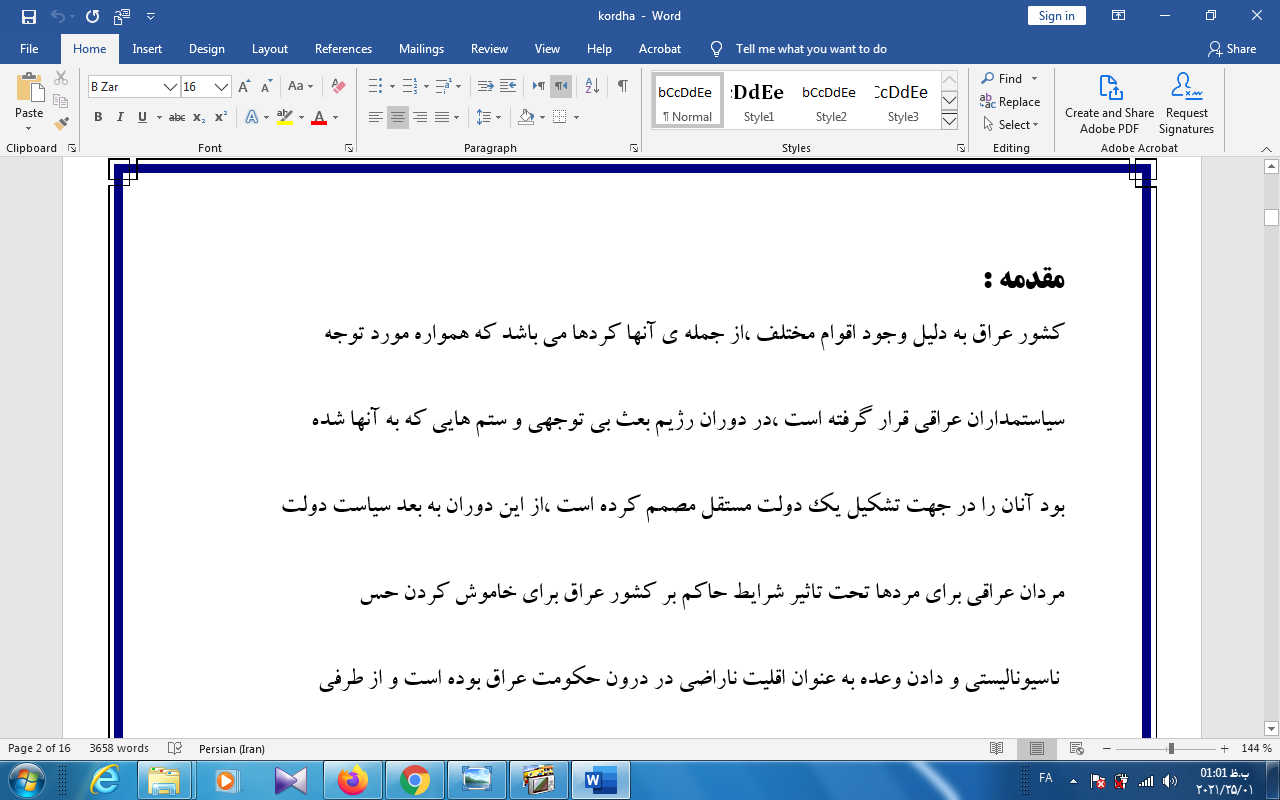Image resolution: width=1280 pixels, height=800 pixels.
Task: Clear all formatting from text
Action: click(x=338, y=87)
